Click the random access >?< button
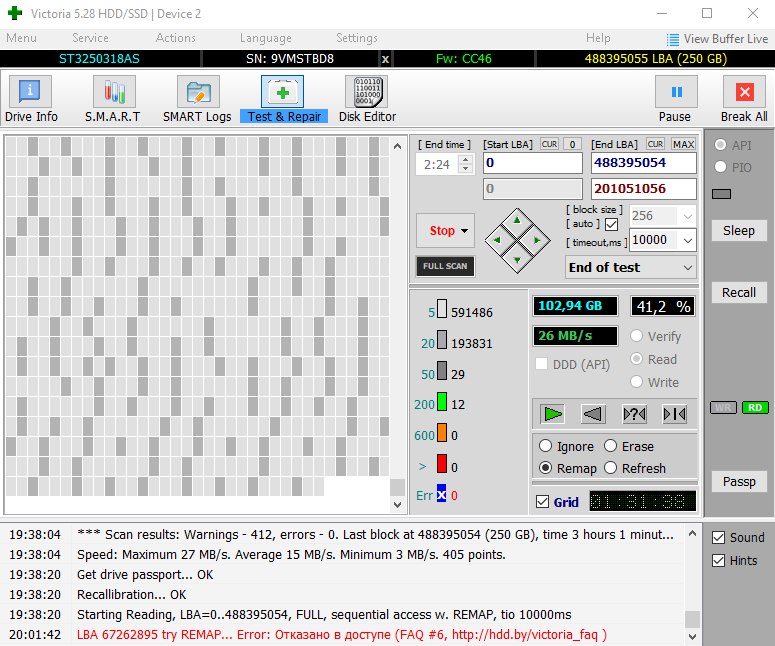 [x=634, y=414]
